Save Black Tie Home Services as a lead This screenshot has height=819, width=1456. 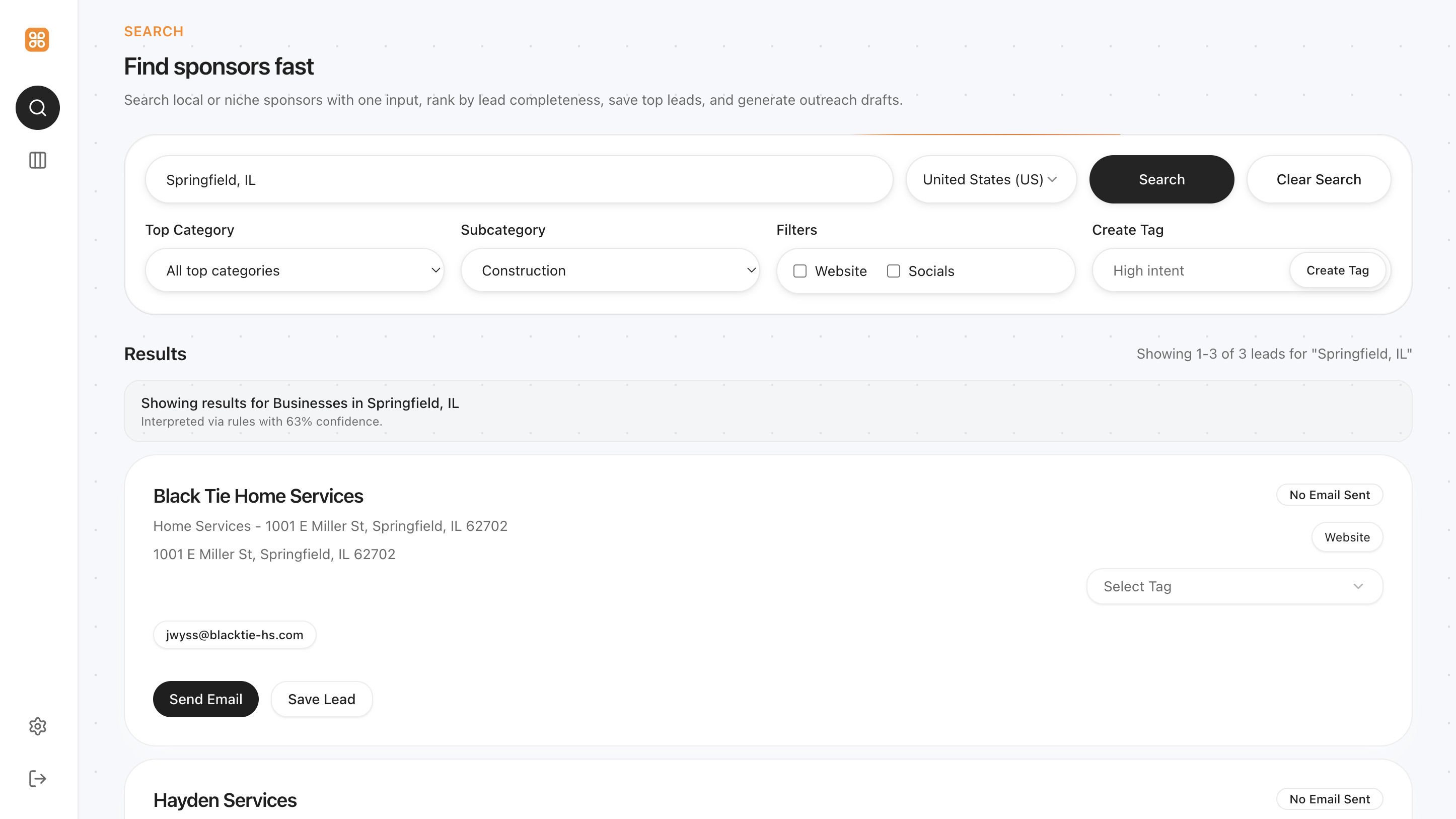[x=321, y=699]
